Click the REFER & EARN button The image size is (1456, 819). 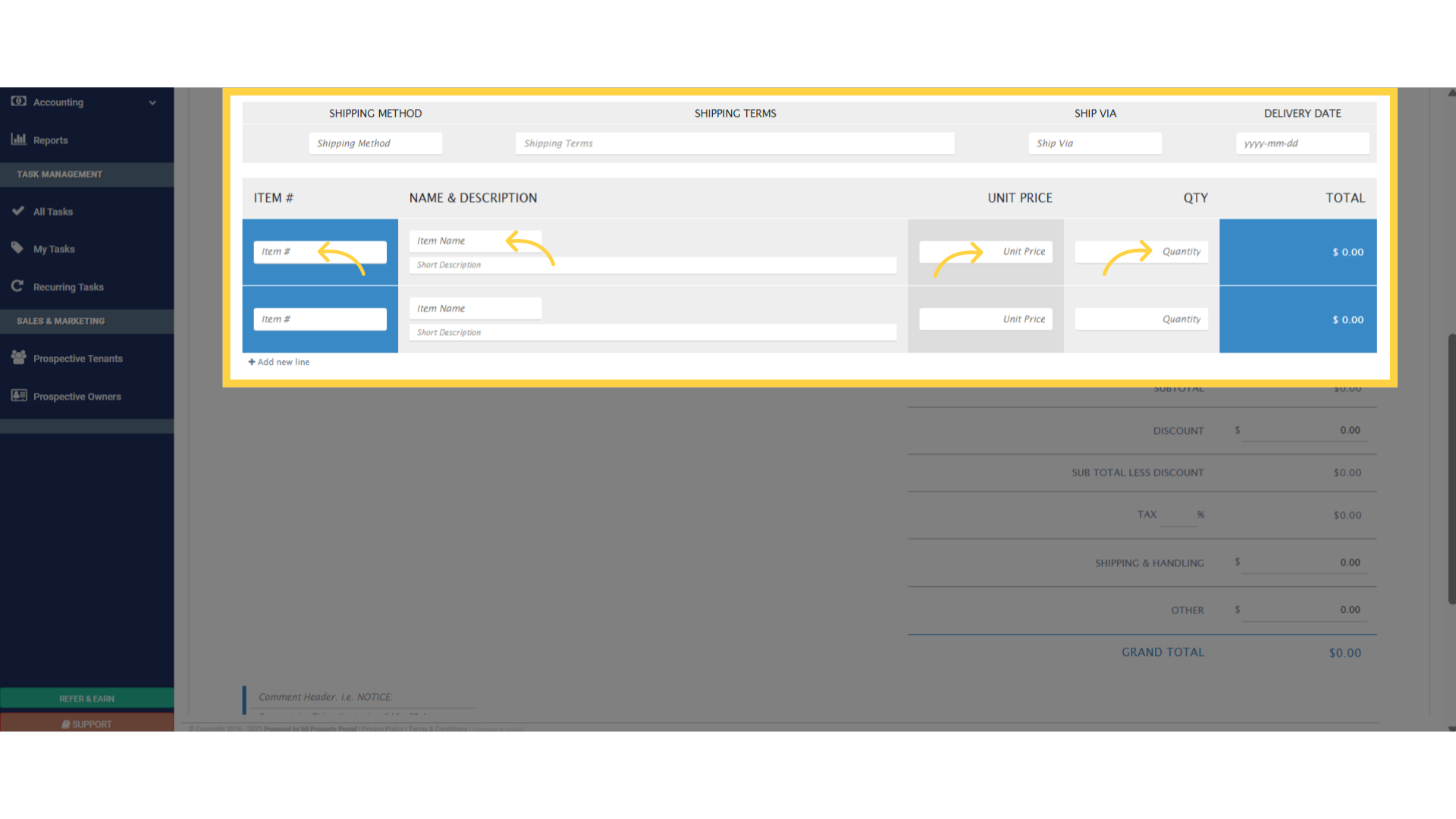coord(86,698)
